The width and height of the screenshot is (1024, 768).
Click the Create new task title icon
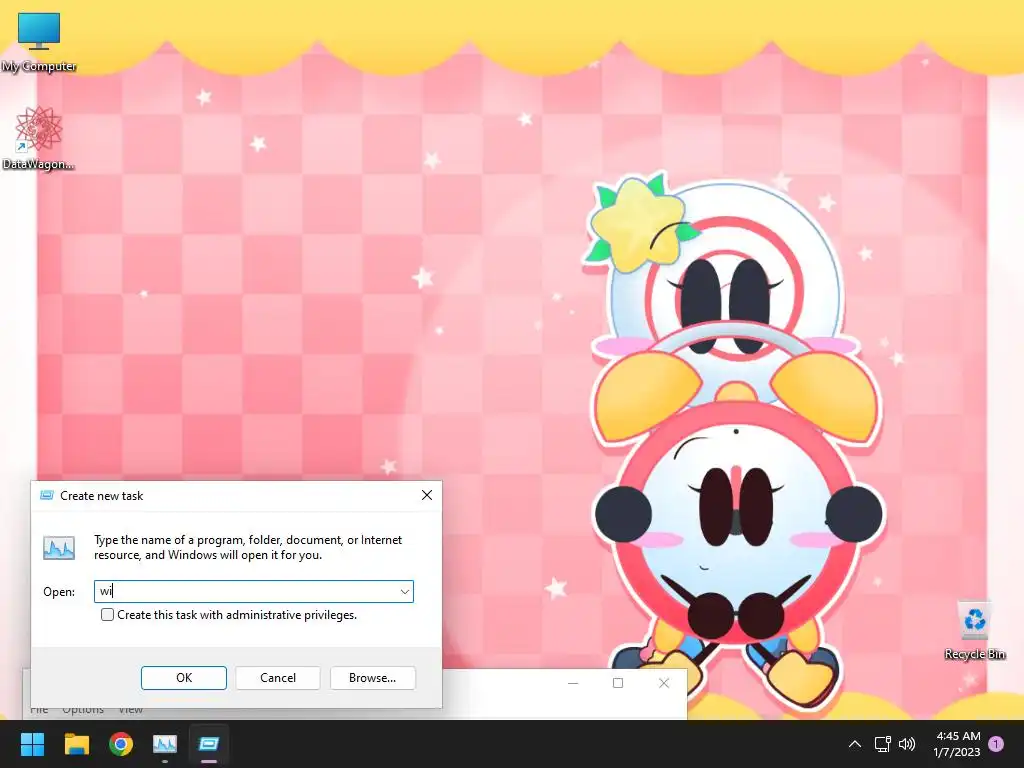point(46,495)
